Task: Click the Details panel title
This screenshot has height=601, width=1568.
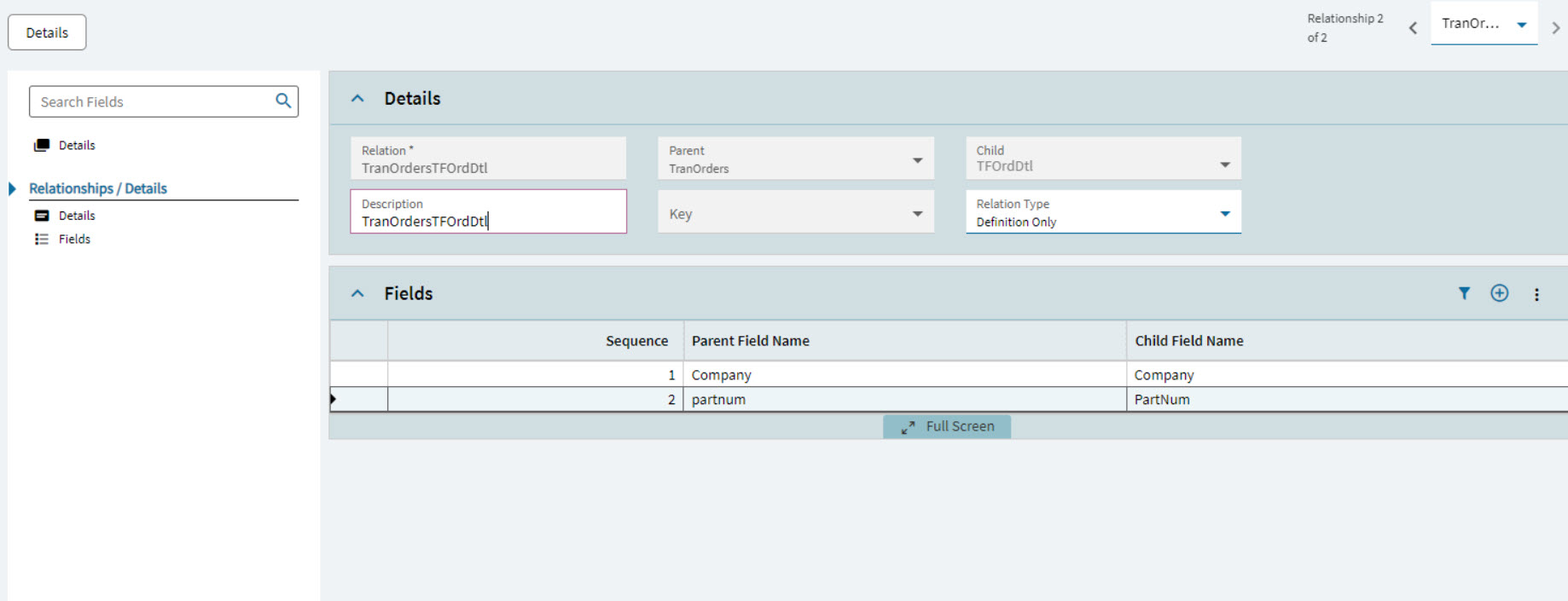Action: [412, 98]
